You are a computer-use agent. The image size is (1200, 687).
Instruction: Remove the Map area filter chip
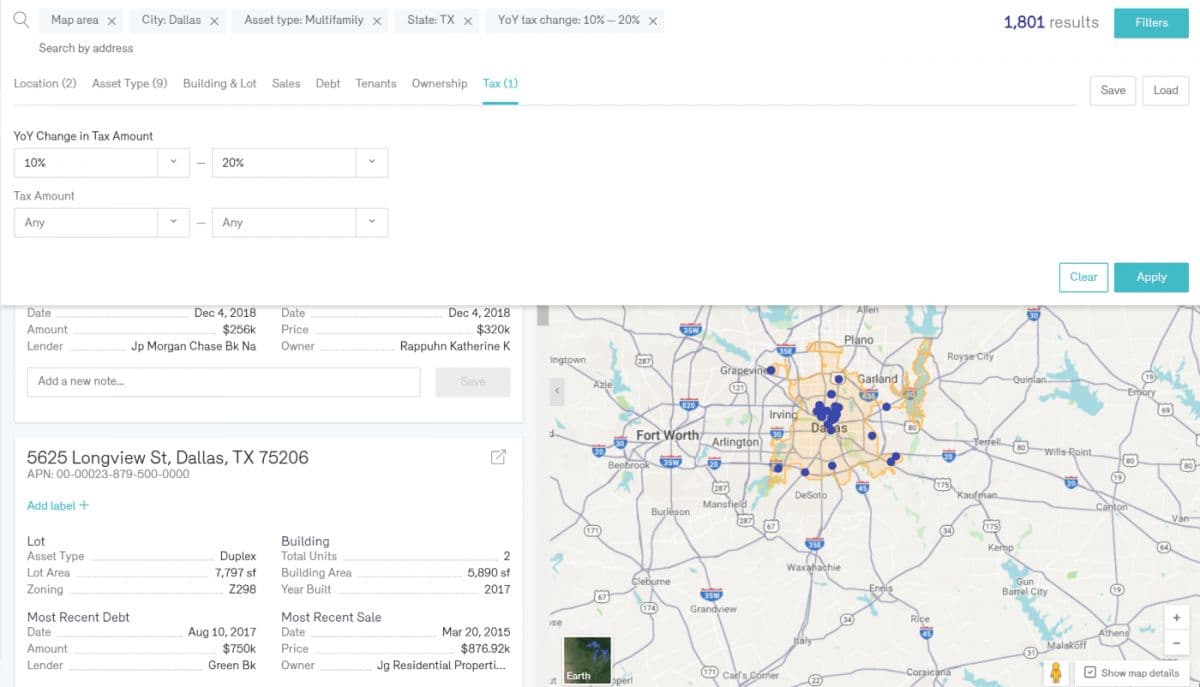pos(111,21)
